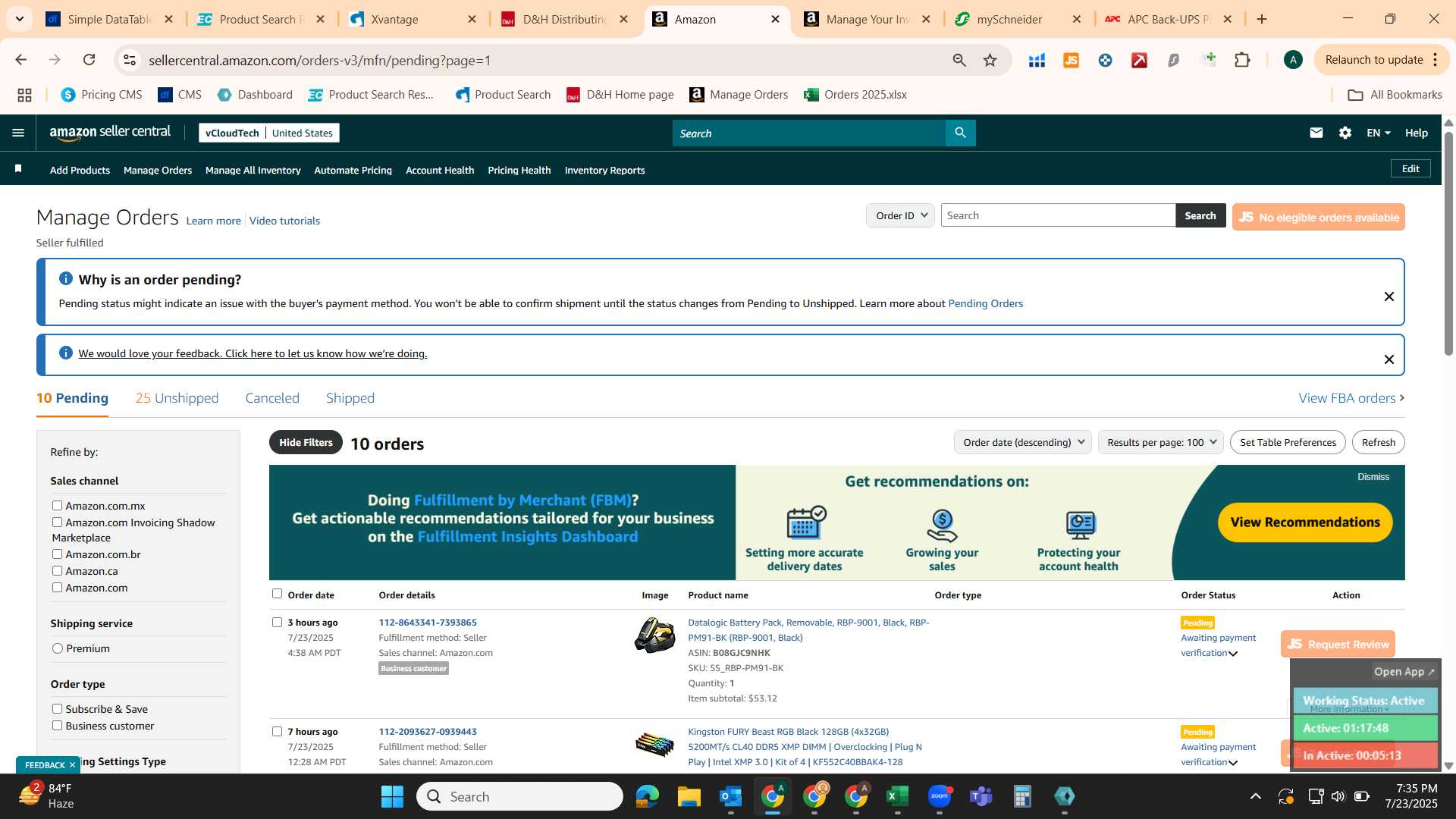This screenshot has width=1456, height=819.
Task: Reload the current page
Action: 89,60
